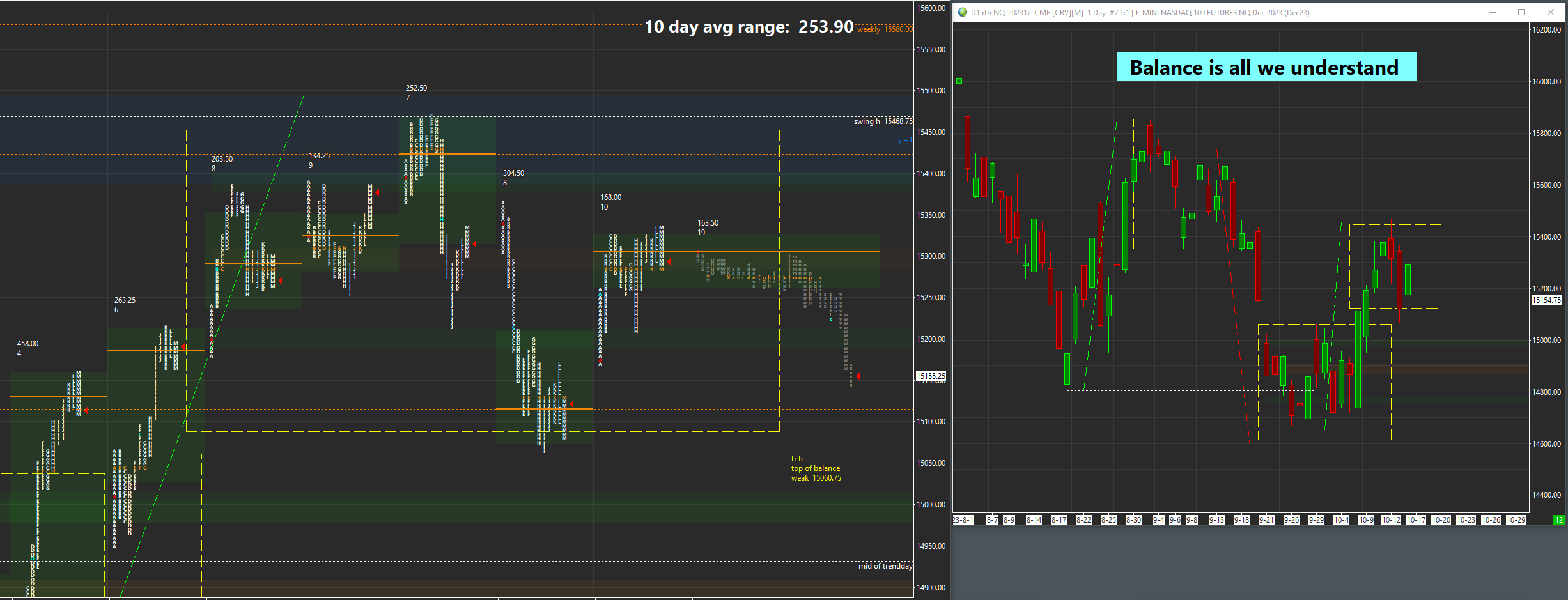Select the 9-8 date on the time axis
Screen dimensions: 1568x600
point(1192,520)
